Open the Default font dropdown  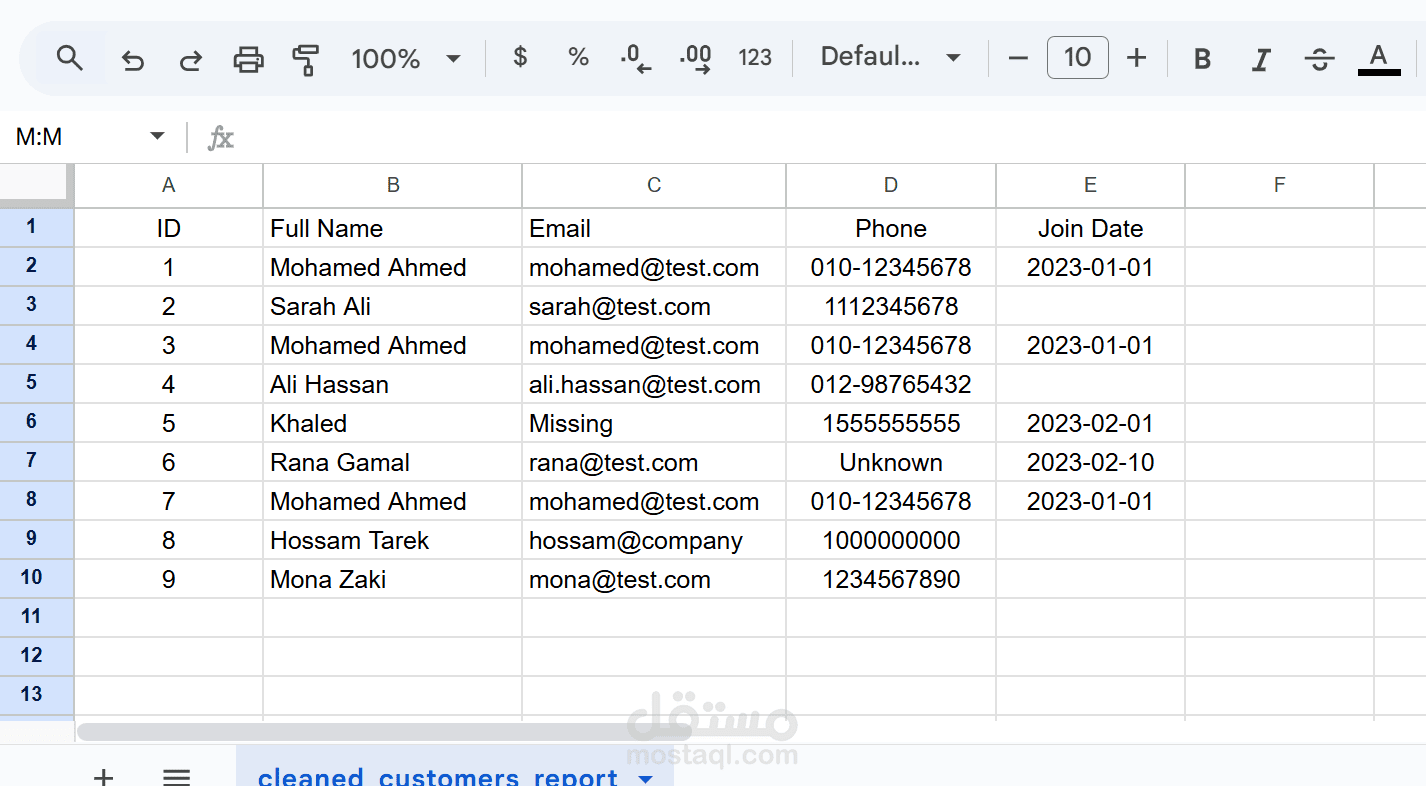coord(890,58)
